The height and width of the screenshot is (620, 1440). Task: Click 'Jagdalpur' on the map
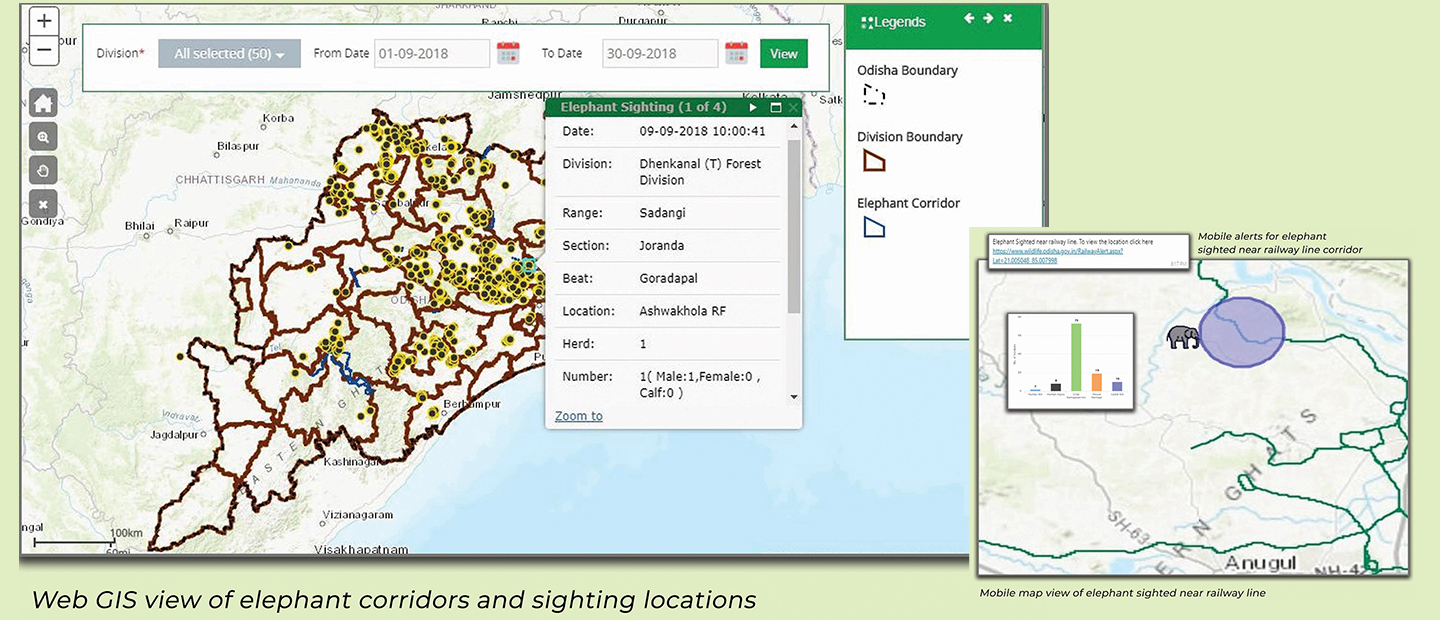click(172, 436)
